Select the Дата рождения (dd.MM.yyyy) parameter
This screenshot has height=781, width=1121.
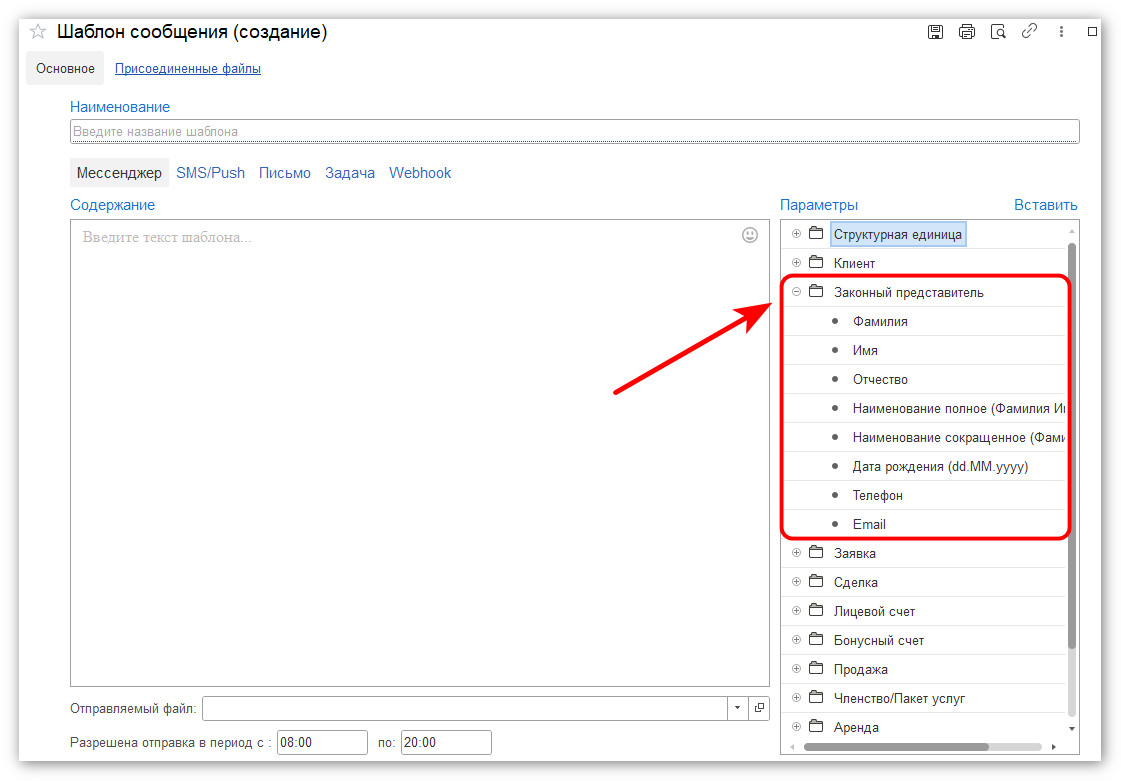(940, 466)
